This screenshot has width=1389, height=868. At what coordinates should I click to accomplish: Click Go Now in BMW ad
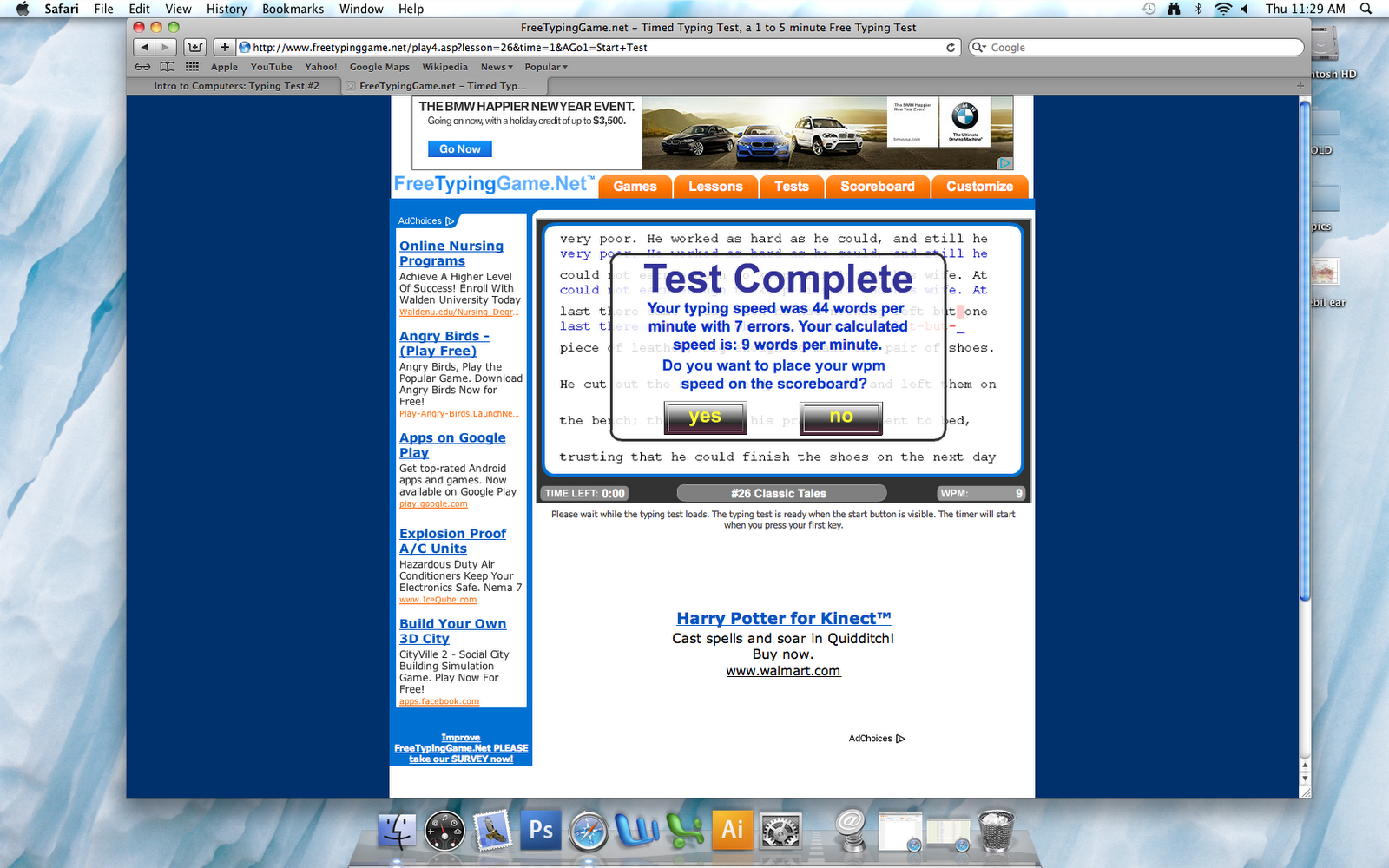(459, 149)
